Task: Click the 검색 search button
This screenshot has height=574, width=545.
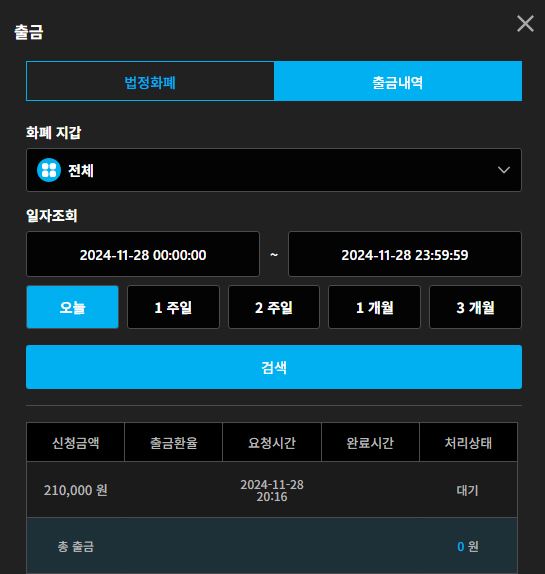Action: tap(274, 367)
